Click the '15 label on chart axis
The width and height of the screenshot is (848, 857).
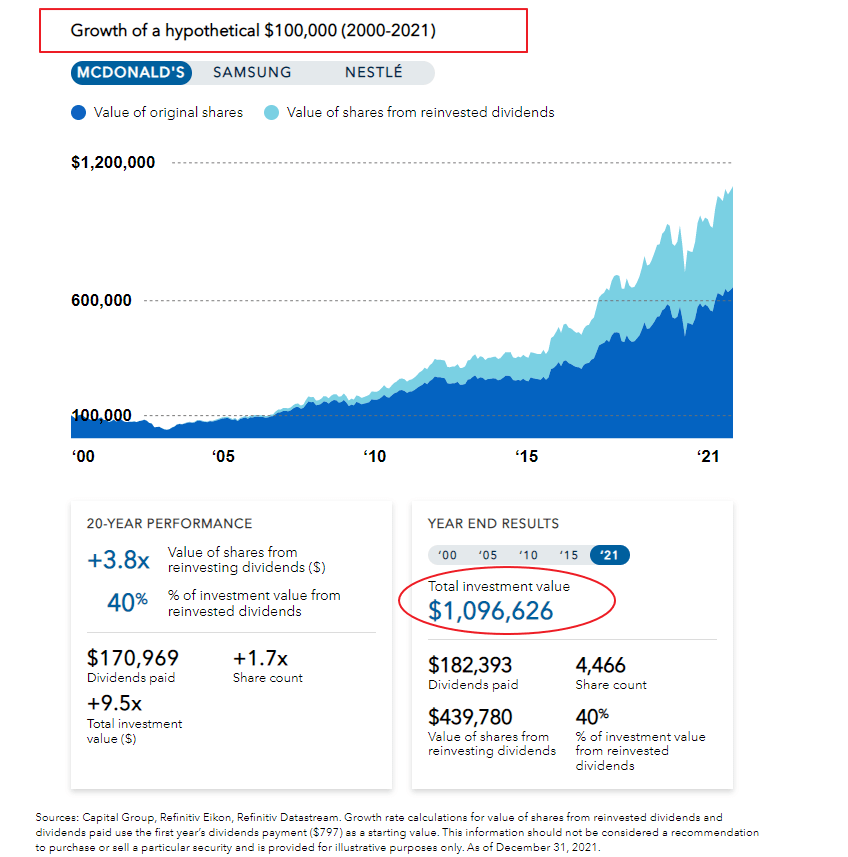(527, 456)
